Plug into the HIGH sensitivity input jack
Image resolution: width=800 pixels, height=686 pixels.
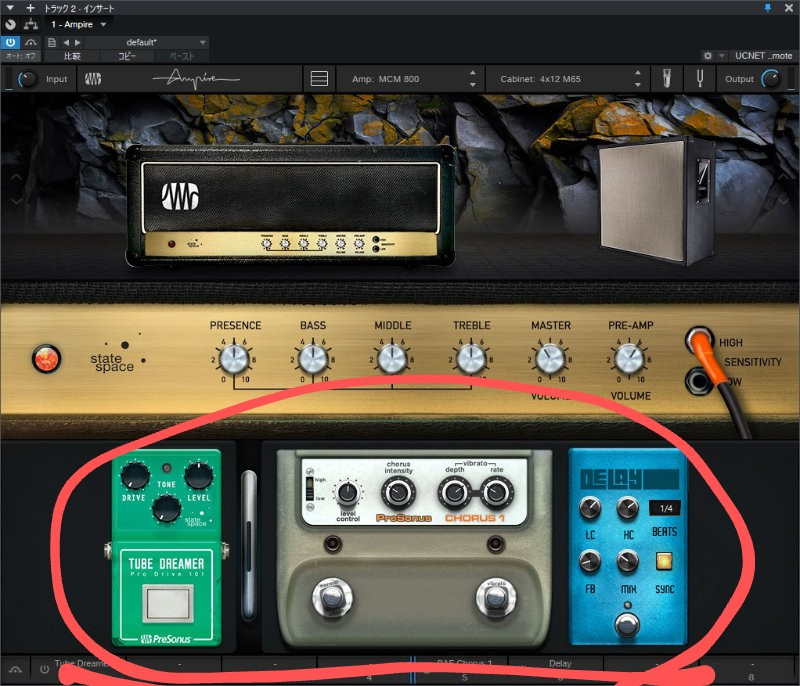click(699, 339)
